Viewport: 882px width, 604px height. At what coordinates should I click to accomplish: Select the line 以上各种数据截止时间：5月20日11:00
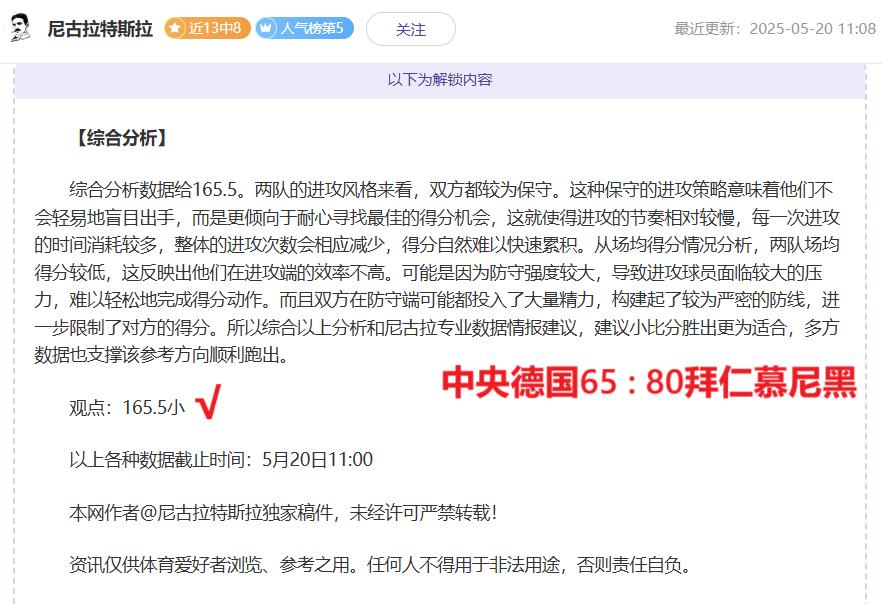(221, 459)
